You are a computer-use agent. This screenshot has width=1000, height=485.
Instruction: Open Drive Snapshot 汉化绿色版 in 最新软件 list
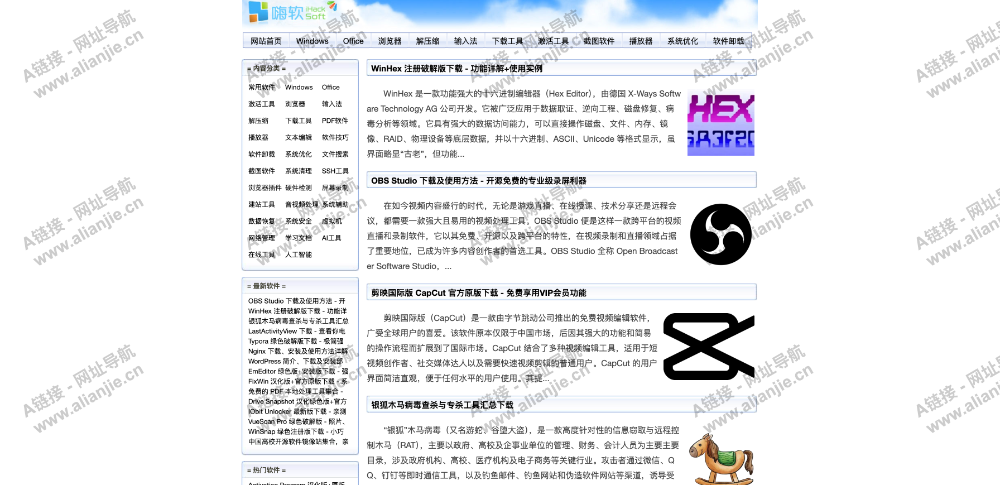tap(298, 402)
